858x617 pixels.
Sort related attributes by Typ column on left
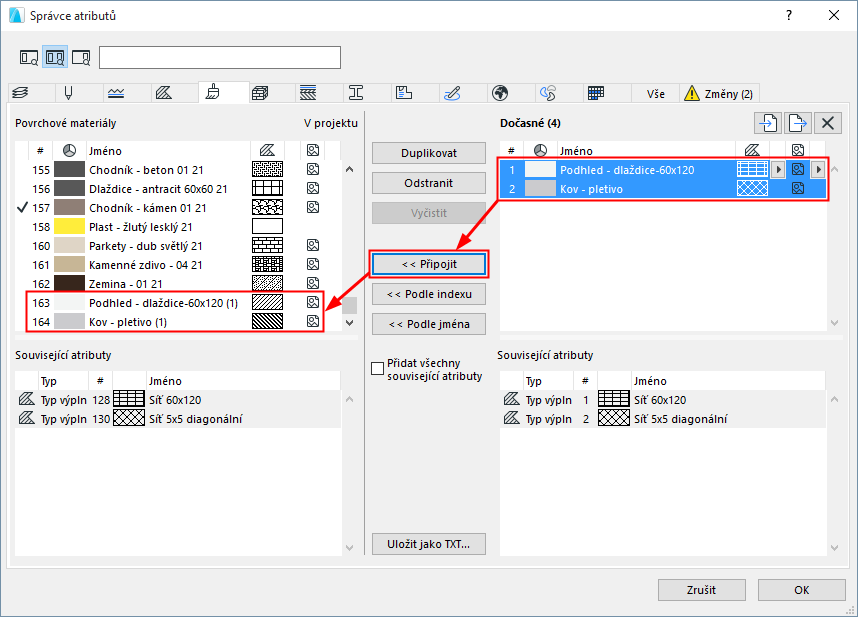point(63,381)
